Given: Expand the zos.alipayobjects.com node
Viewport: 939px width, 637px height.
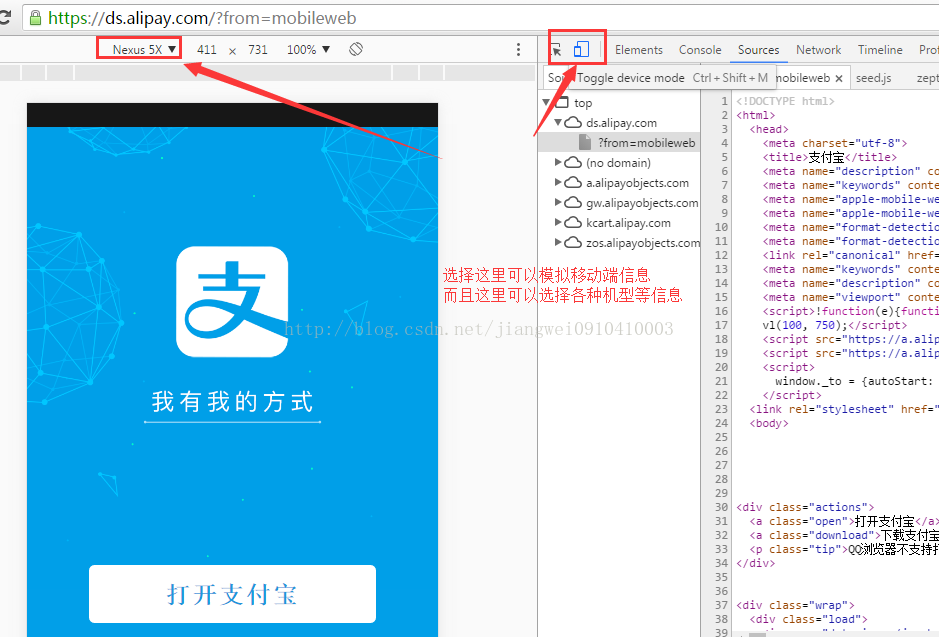Looking at the screenshot, I should pyautogui.click(x=558, y=242).
